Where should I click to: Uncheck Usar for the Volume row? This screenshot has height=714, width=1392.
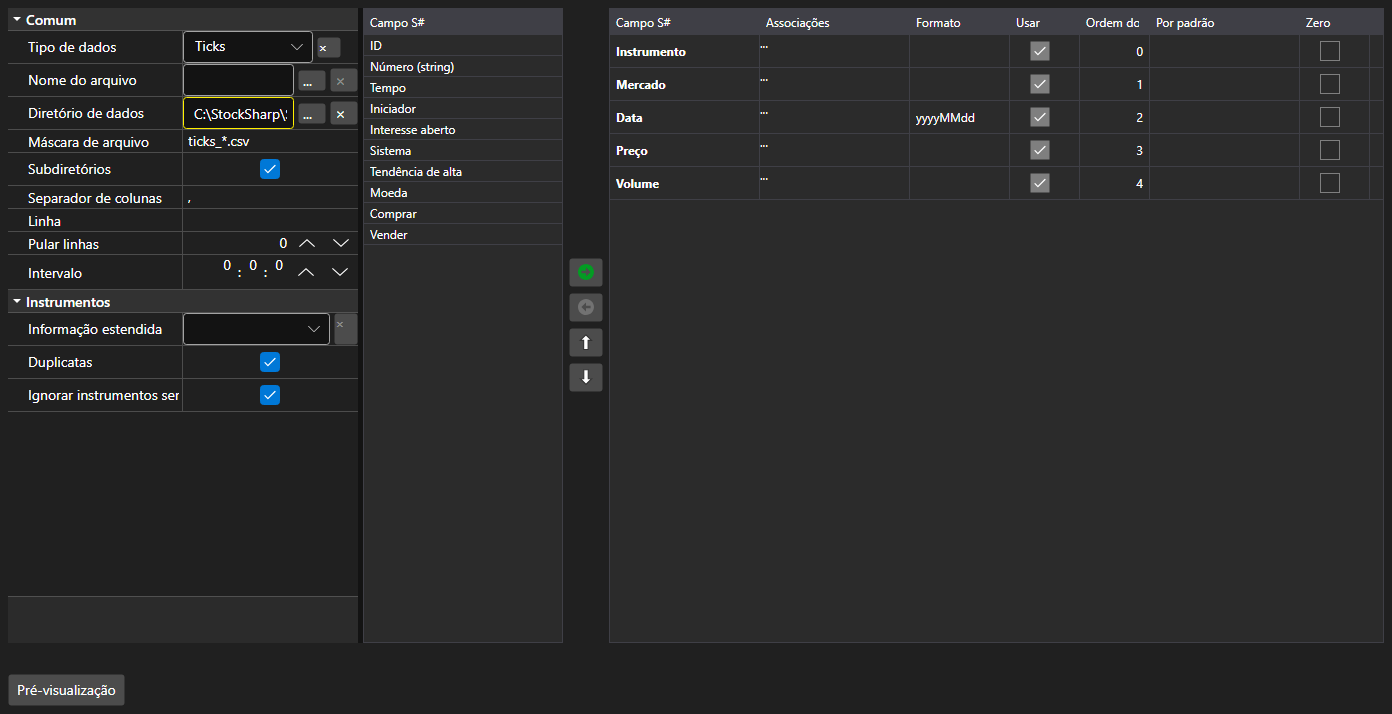[1040, 183]
